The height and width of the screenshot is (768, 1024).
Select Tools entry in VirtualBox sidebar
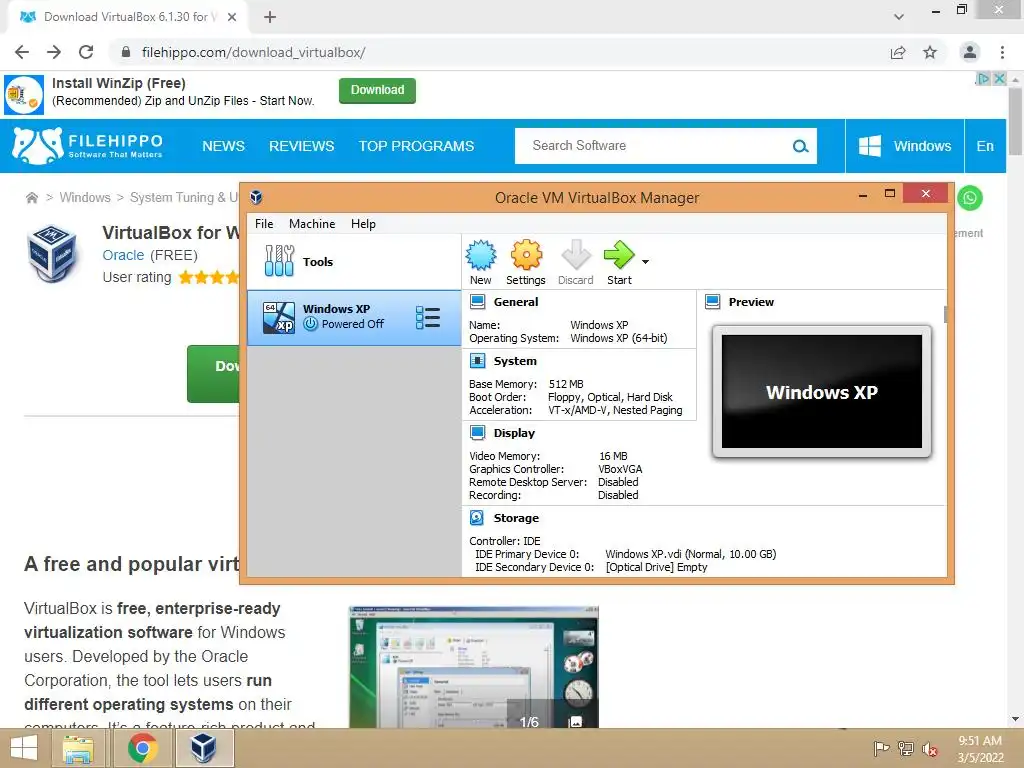pyautogui.click(x=354, y=262)
